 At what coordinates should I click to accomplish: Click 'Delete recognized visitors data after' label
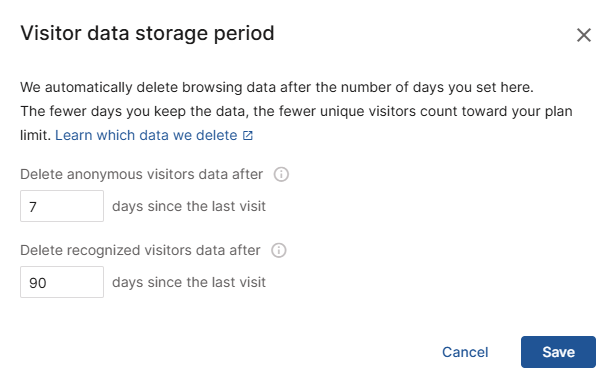140,250
